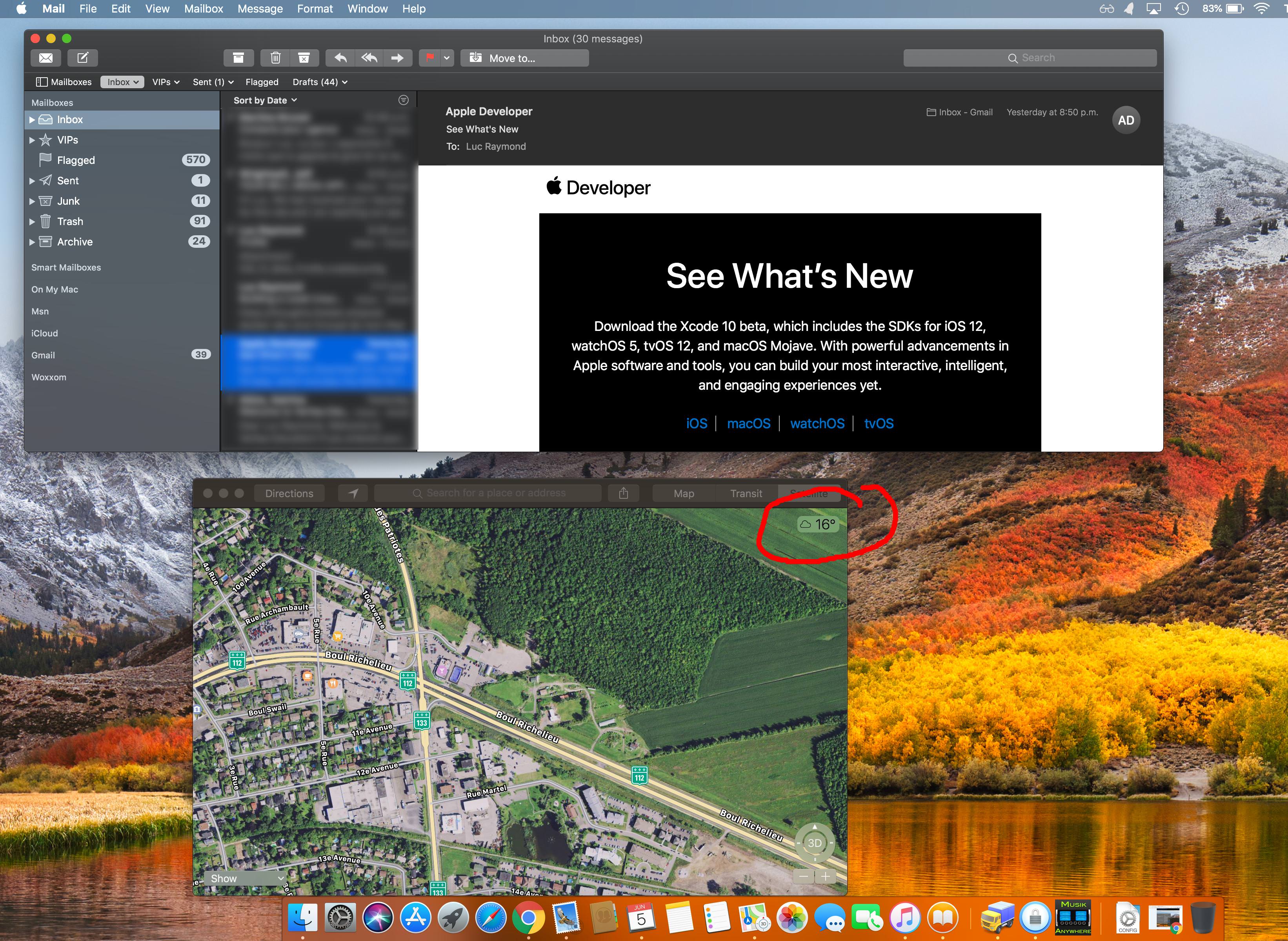Click the Directions button in Maps
The width and height of the screenshot is (1288, 941).
point(289,494)
